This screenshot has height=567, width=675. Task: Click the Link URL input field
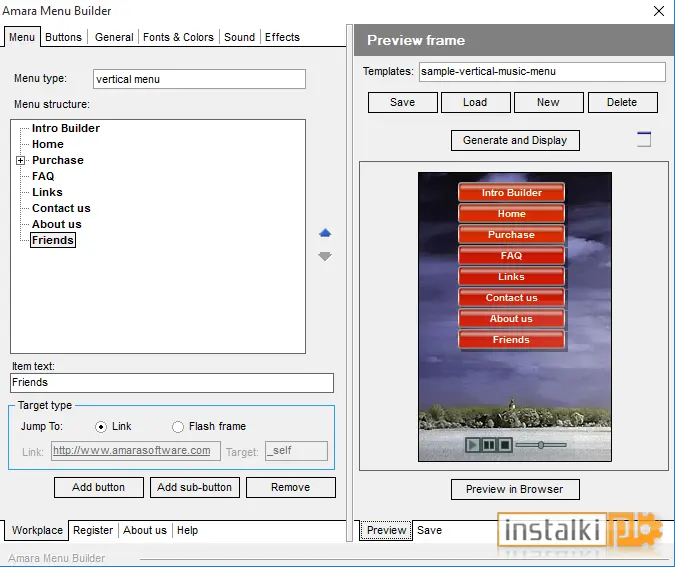[136, 451]
